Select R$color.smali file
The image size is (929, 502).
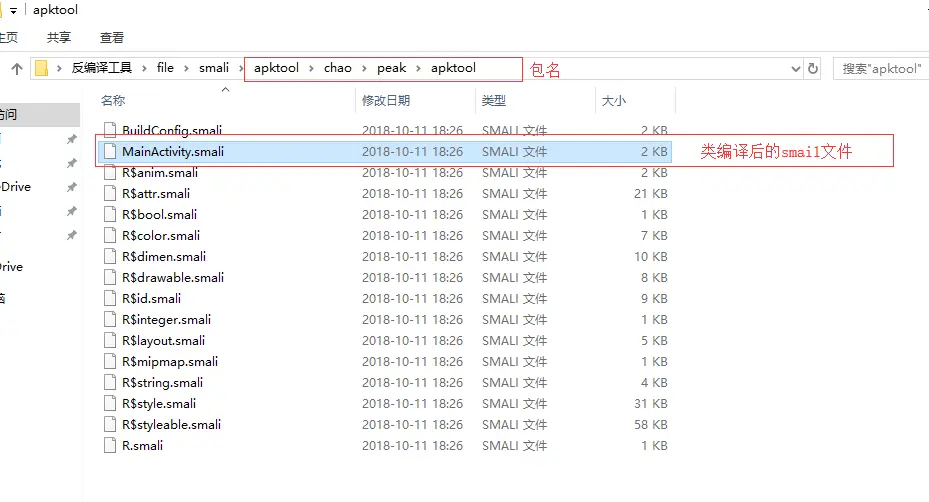click(x=161, y=236)
